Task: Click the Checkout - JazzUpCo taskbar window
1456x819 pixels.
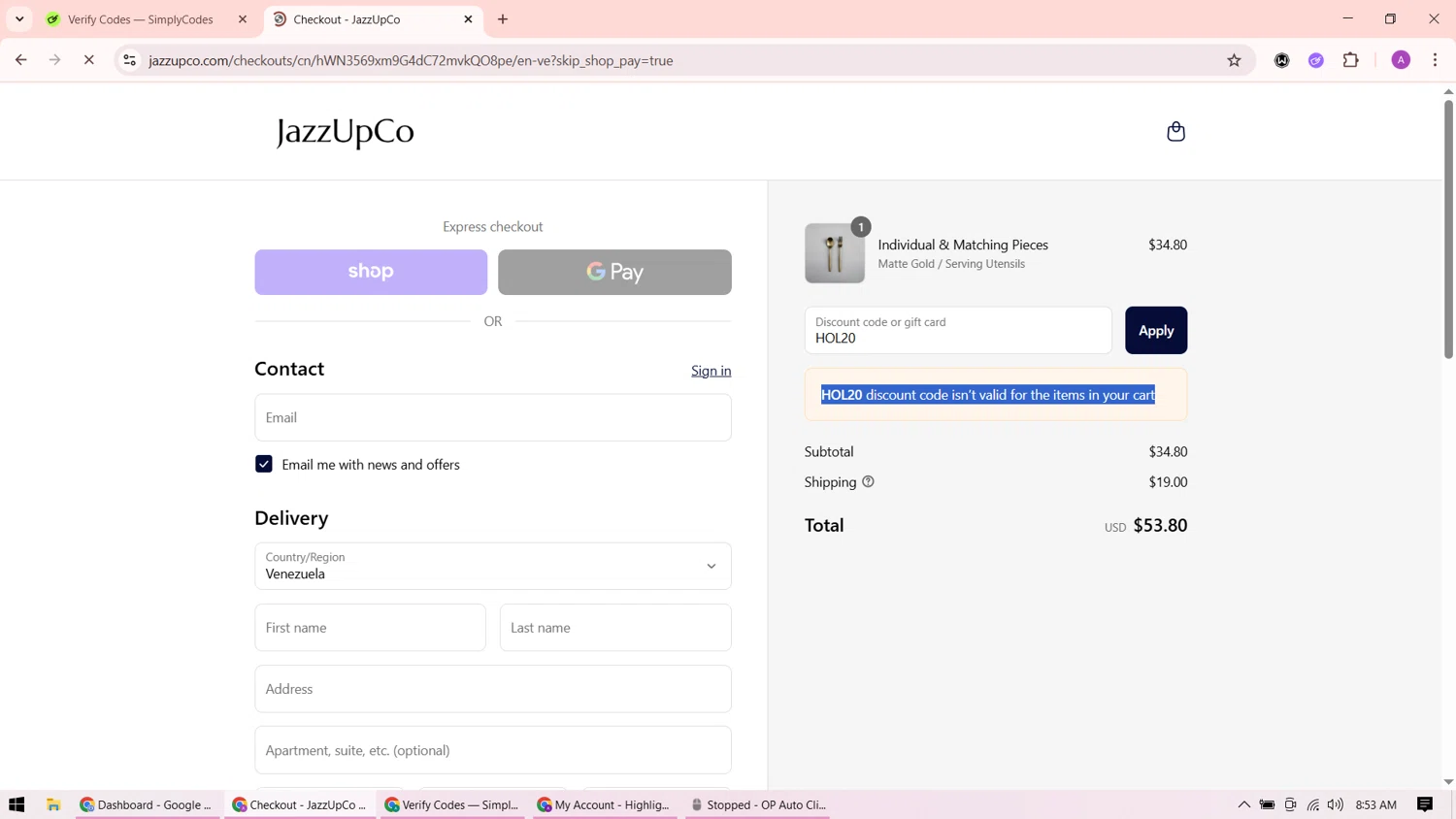Action: 300,804
